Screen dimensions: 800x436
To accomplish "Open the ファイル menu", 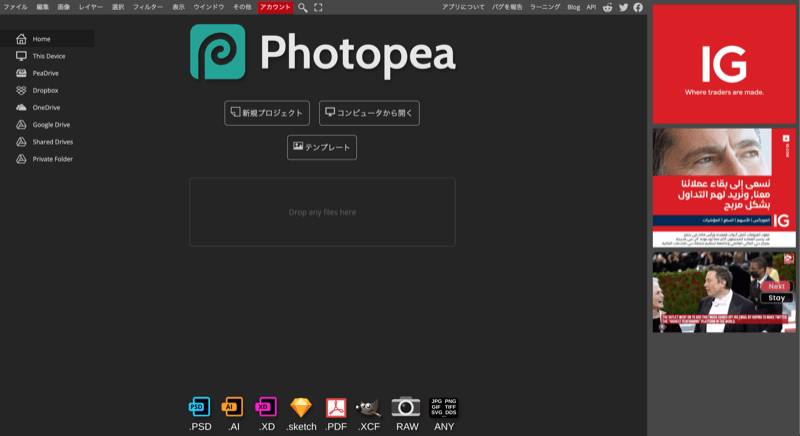I will pos(15,7).
